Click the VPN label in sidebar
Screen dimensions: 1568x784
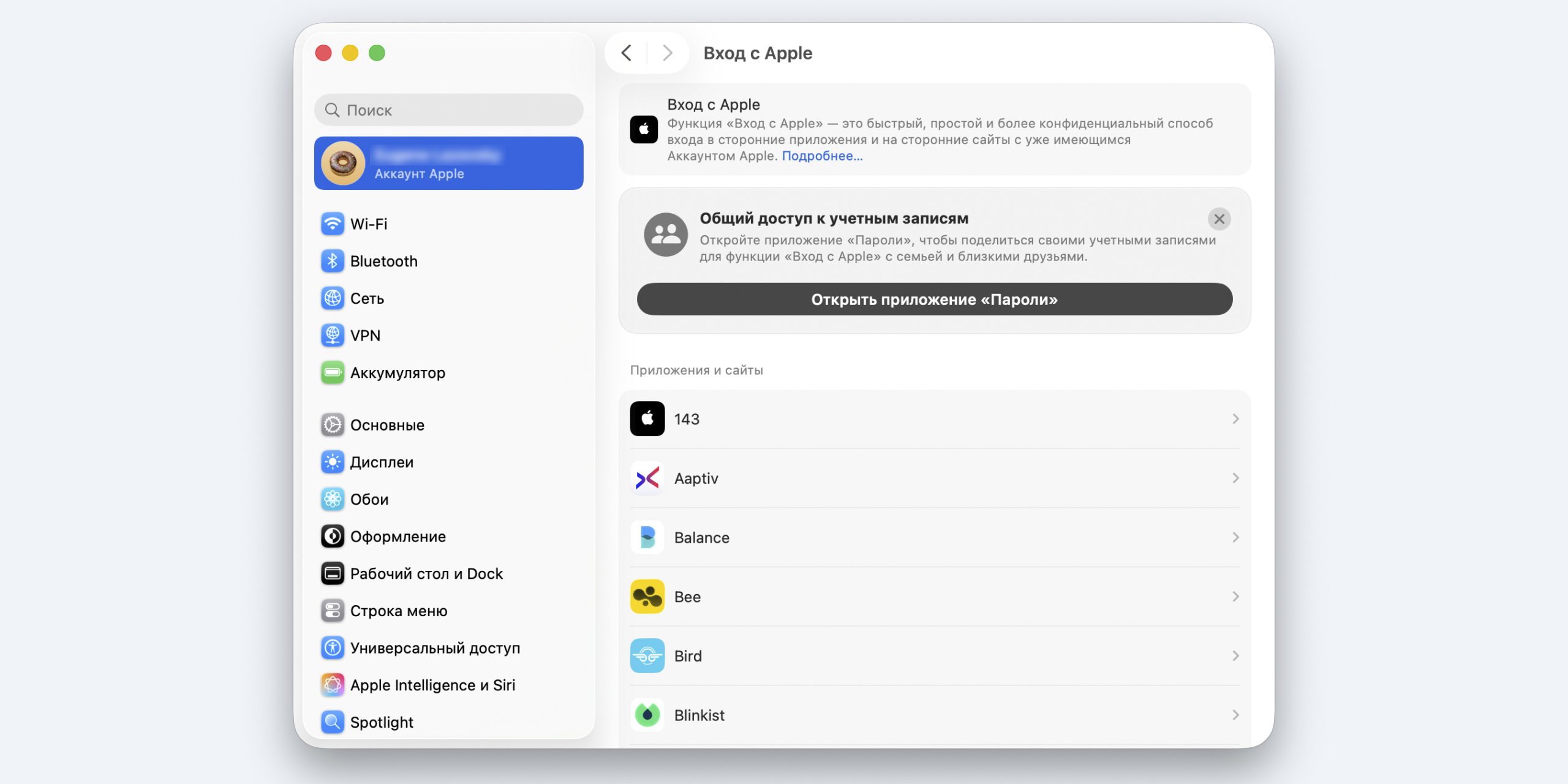coord(365,336)
